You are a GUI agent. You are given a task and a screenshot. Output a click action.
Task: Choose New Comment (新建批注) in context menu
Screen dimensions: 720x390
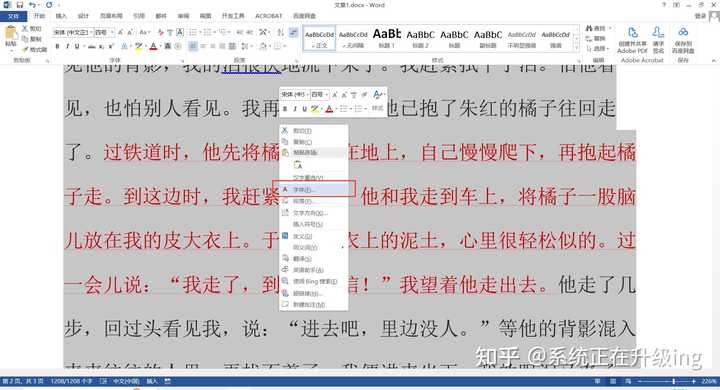(314, 305)
